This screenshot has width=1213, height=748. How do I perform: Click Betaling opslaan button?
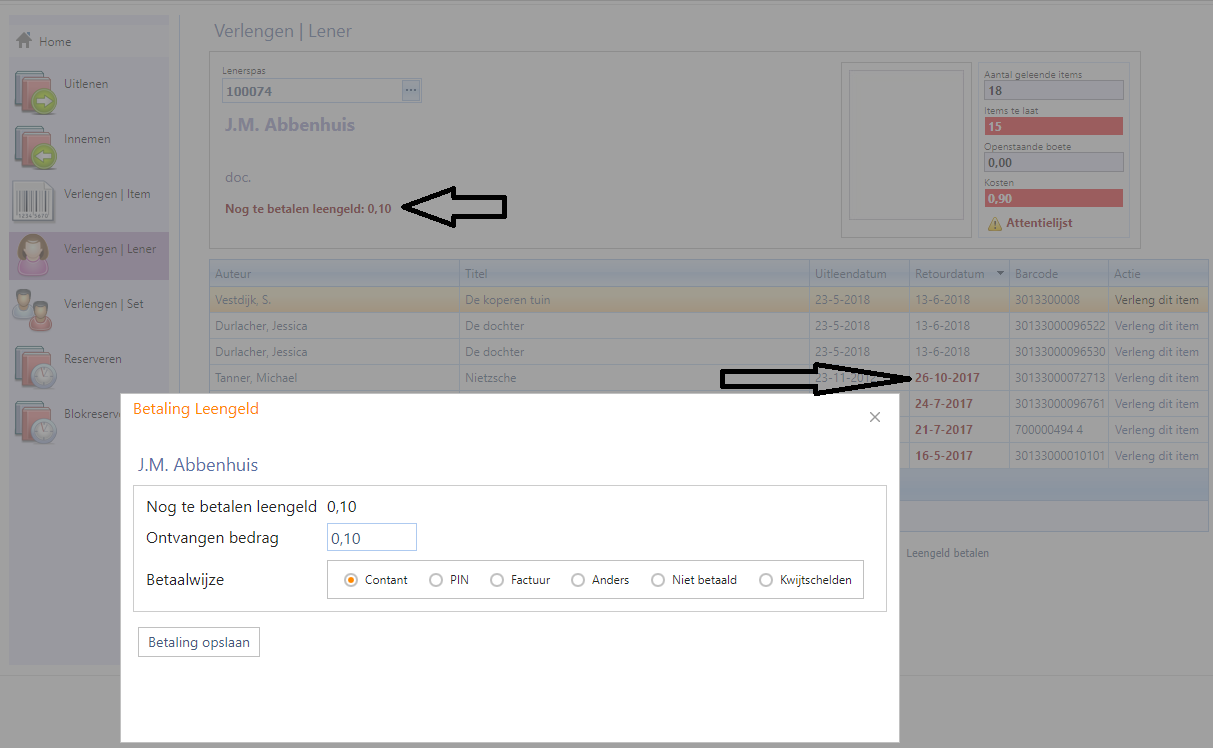[x=199, y=642]
